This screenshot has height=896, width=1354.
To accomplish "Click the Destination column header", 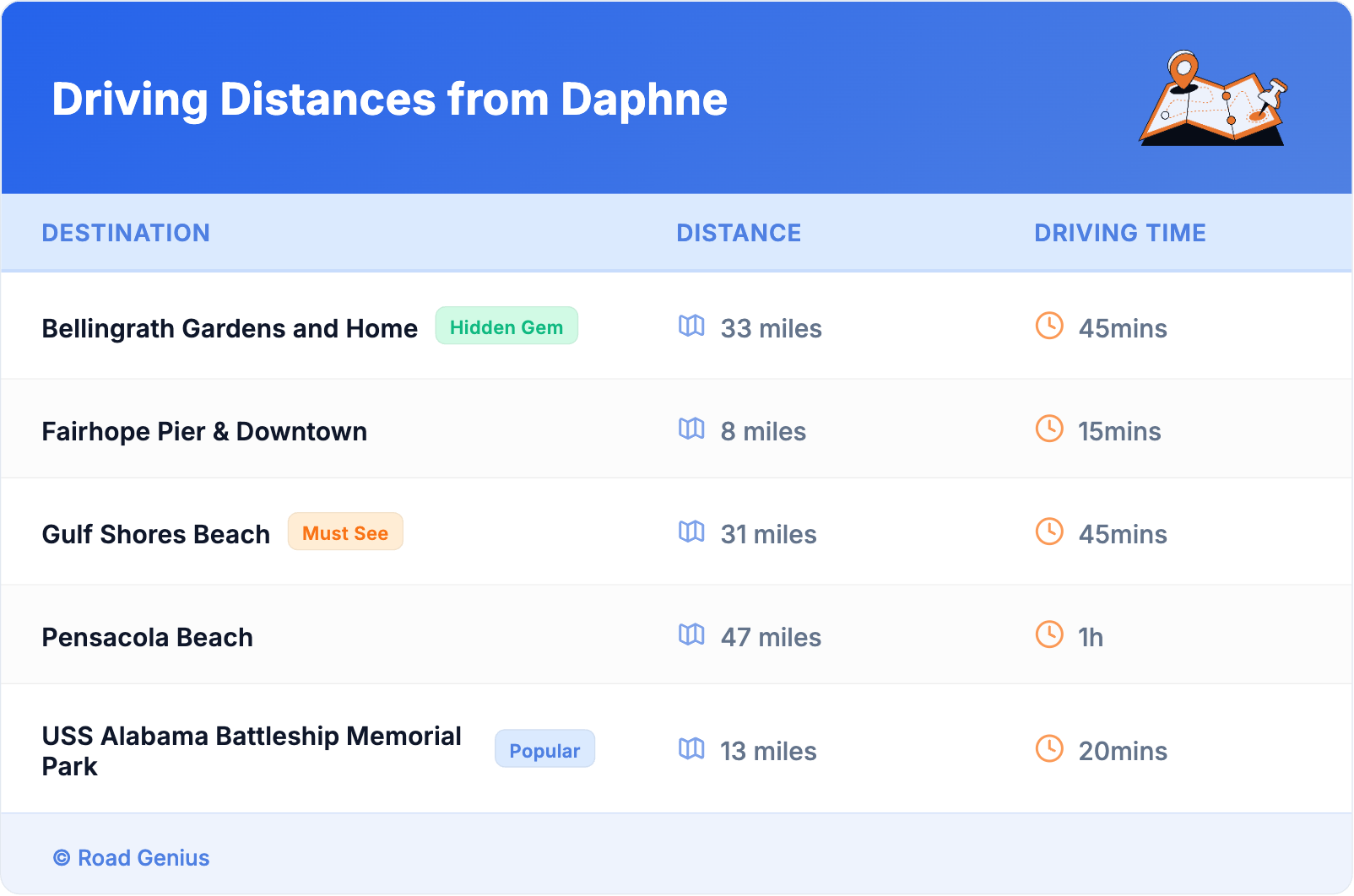I will (x=126, y=233).
